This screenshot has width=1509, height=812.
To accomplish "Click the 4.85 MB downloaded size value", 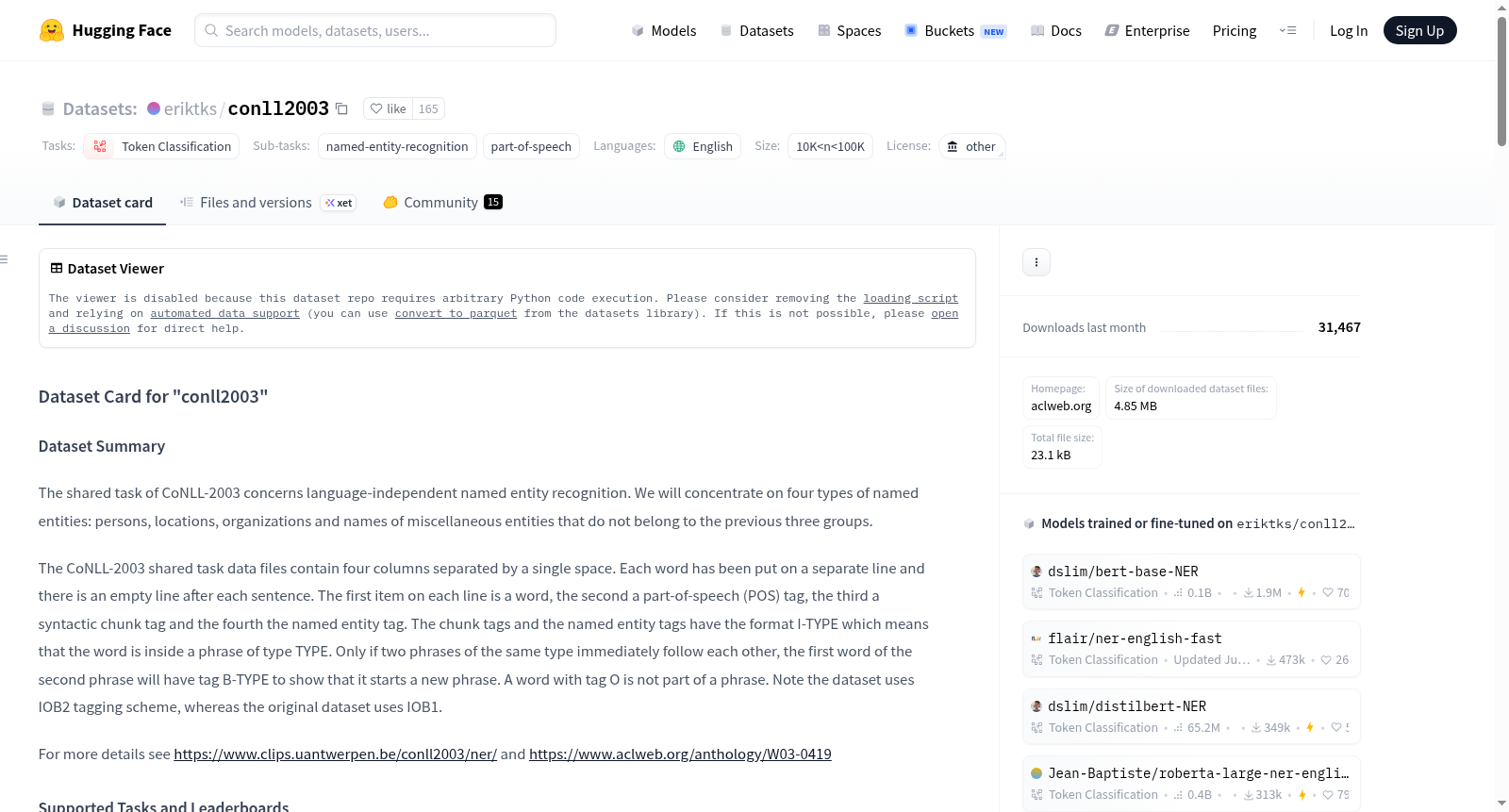I will coord(1136,406).
